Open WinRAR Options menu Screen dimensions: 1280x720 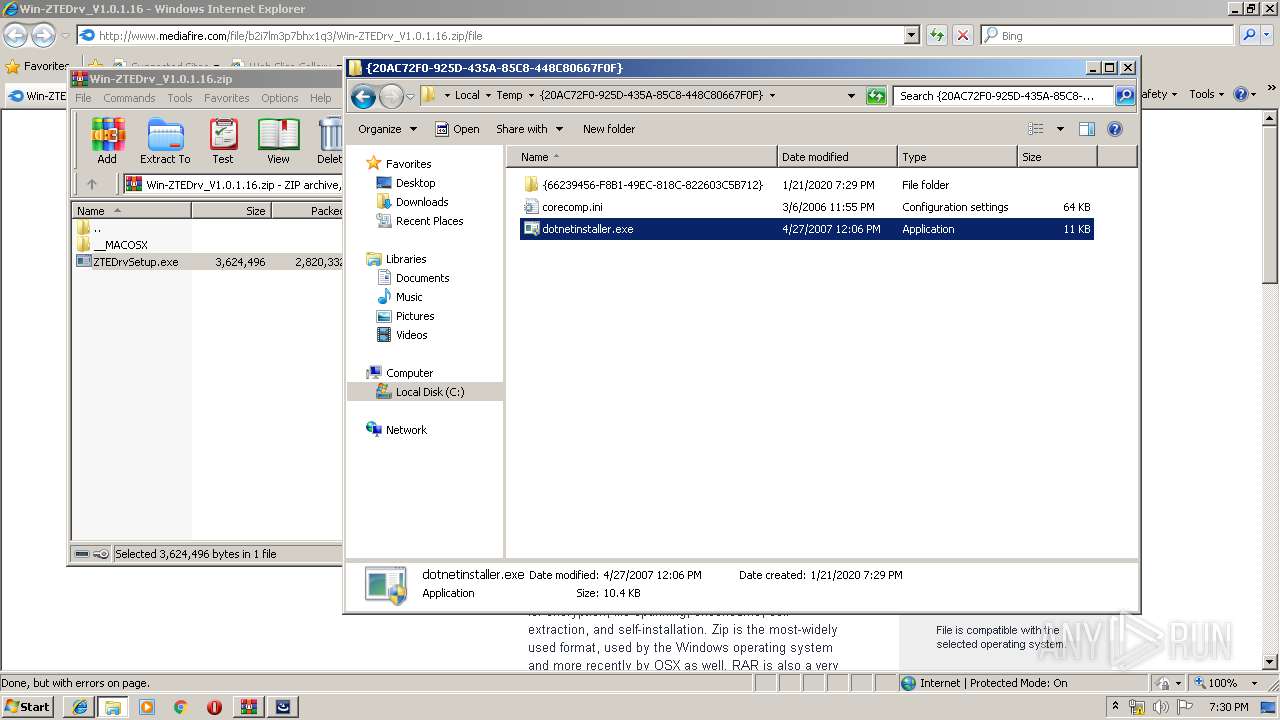(x=280, y=98)
